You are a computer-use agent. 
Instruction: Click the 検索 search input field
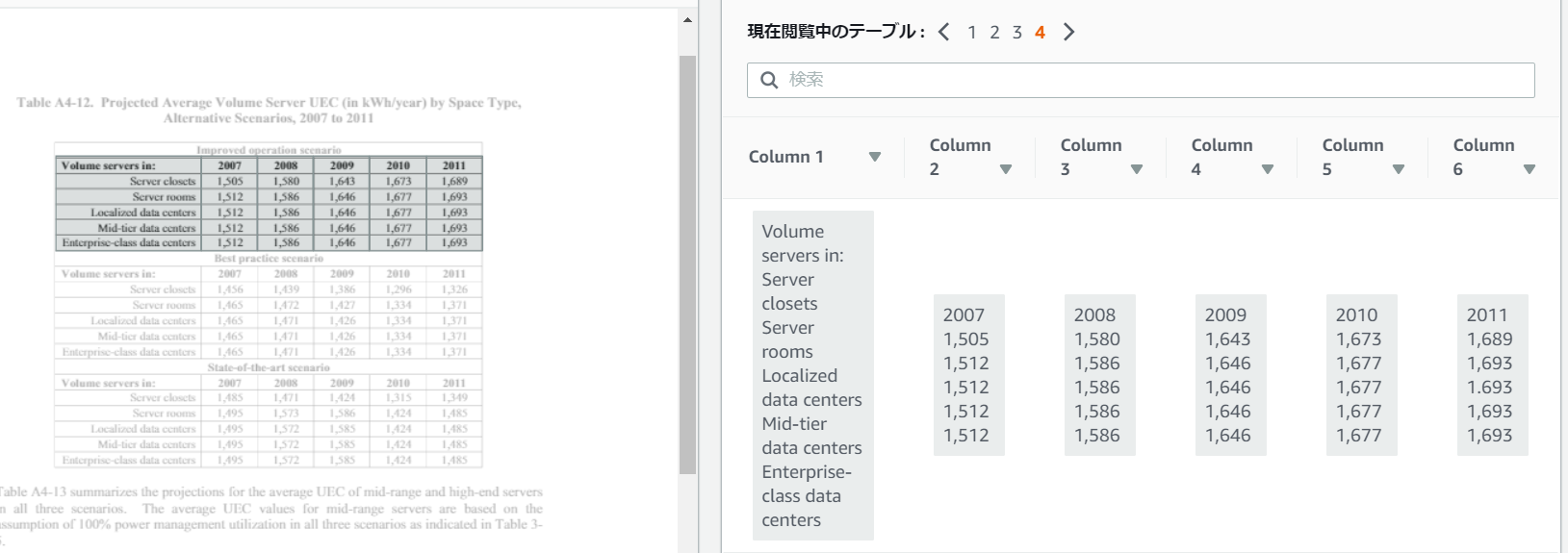[1141, 80]
